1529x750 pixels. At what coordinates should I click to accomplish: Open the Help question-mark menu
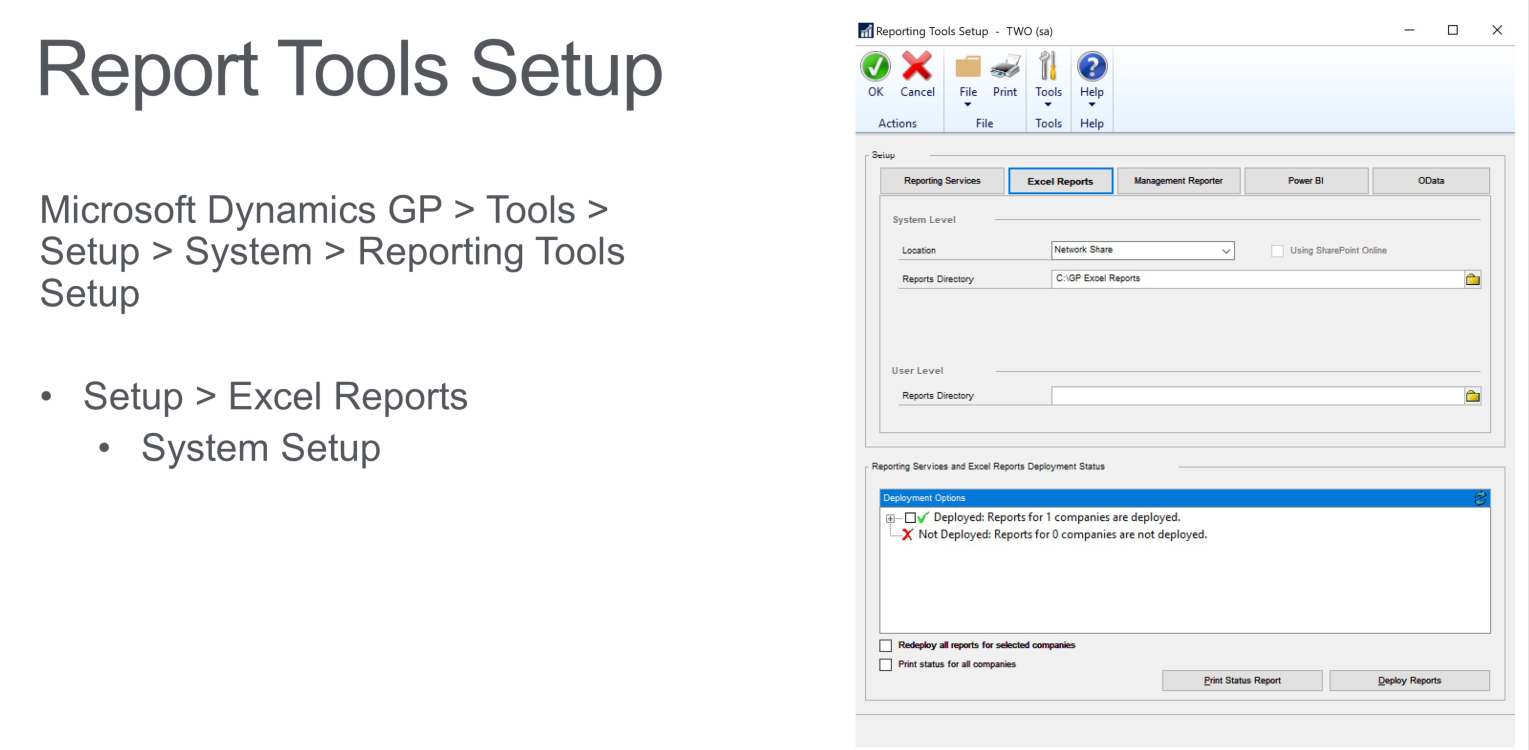[1092, 78]
